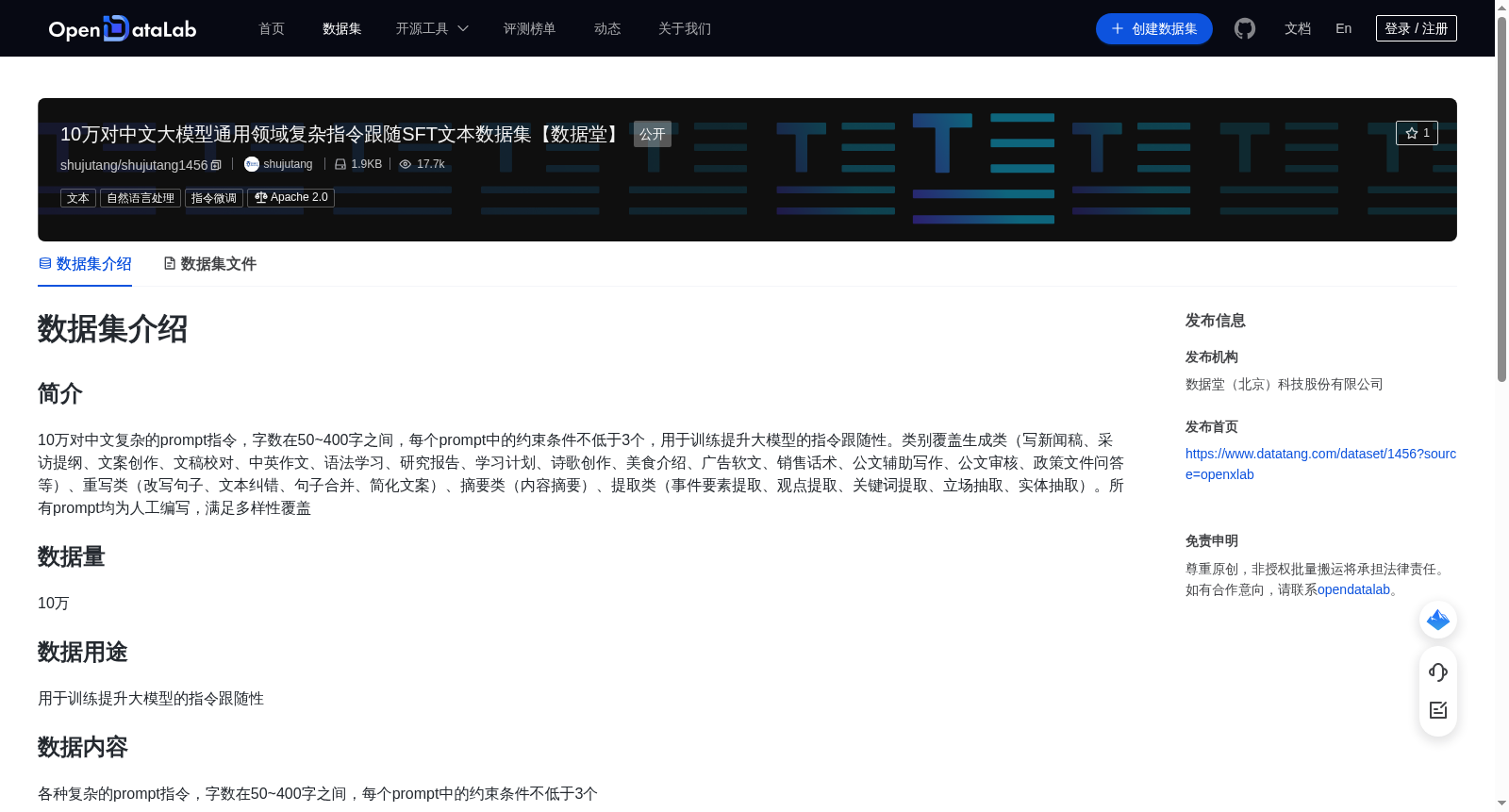Click the Apache 2.0 license tag
Image resolution: width=1509 pixels, height=812 pixels.
[290, 198]
